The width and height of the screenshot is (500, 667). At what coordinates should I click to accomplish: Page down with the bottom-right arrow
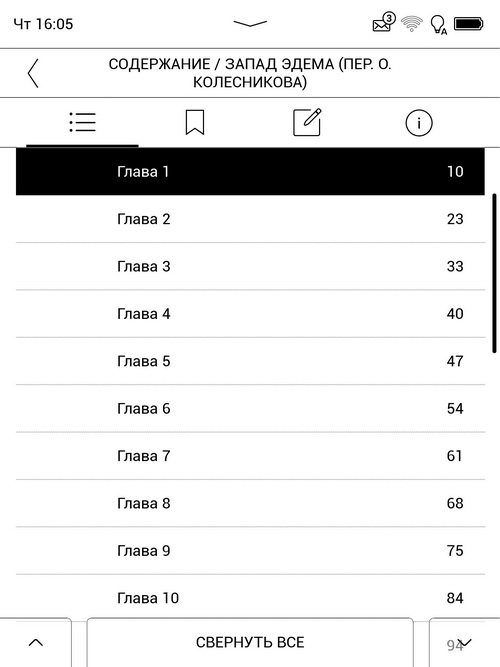point(464,642)
